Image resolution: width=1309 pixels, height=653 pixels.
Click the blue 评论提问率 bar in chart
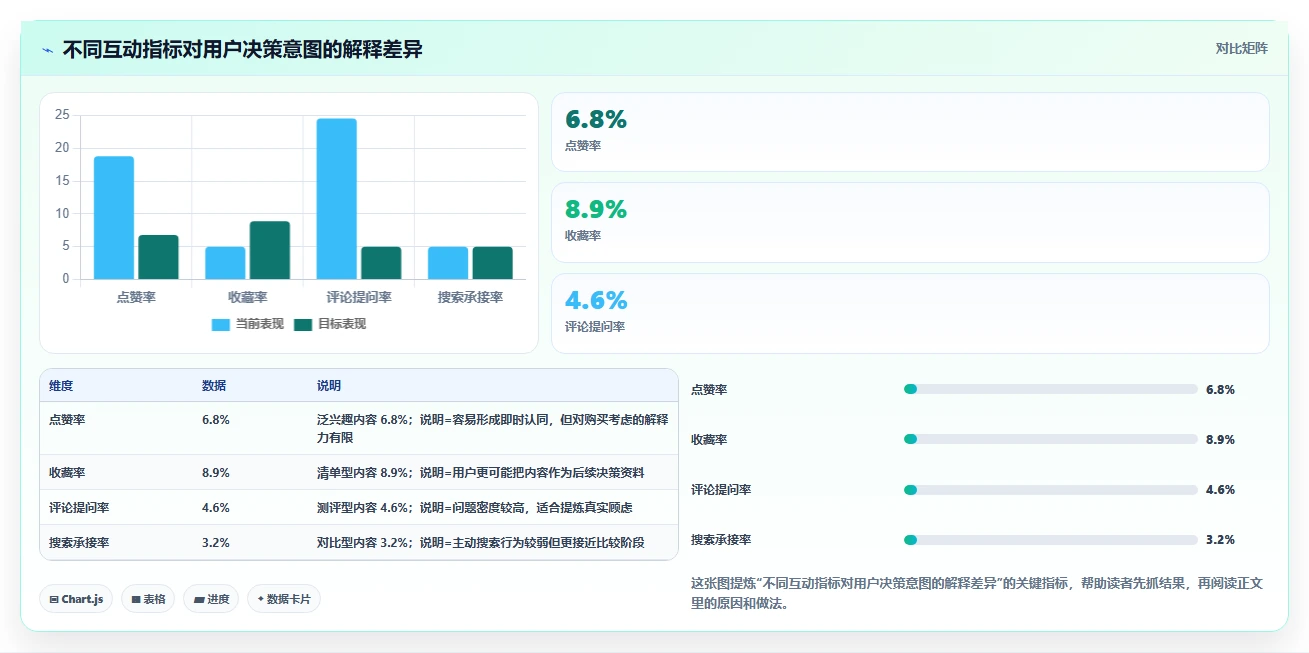[x=337, y=199]
